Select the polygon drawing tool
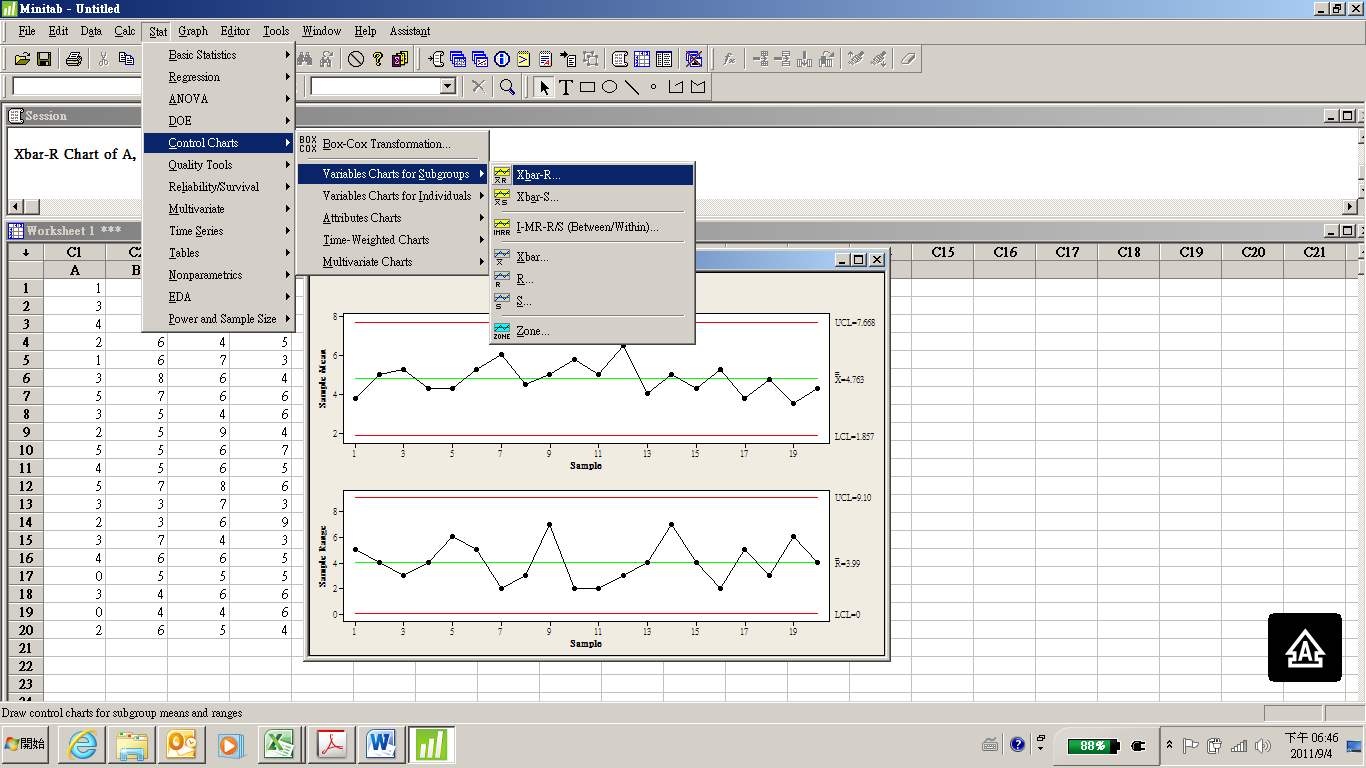The height and width of the screenshot is (768, 1366). click(697, 87)
